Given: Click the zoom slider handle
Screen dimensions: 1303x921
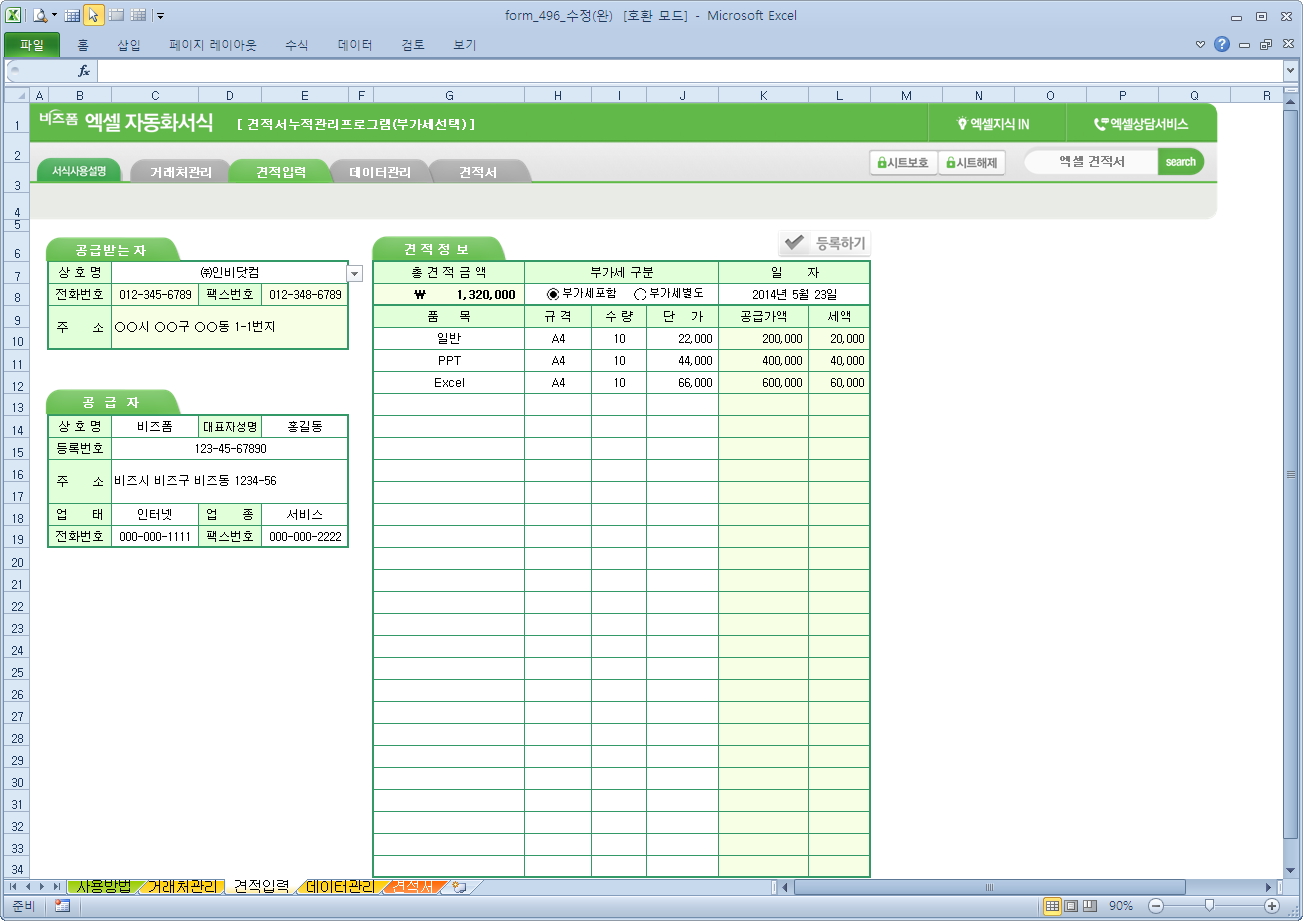Looking at the screenshot, I should [1209, 905].
